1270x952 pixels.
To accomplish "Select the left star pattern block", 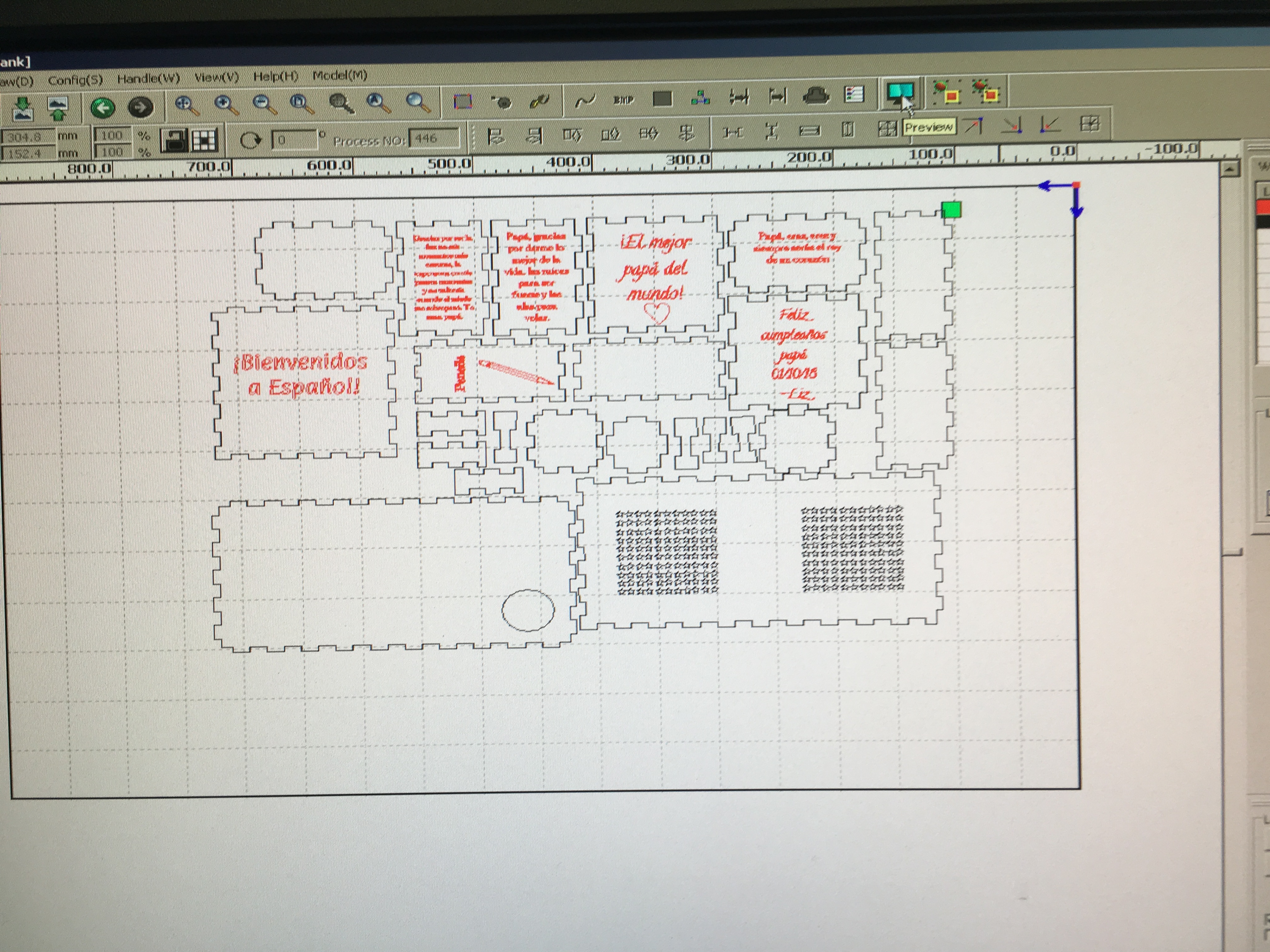I will point(667,552).
